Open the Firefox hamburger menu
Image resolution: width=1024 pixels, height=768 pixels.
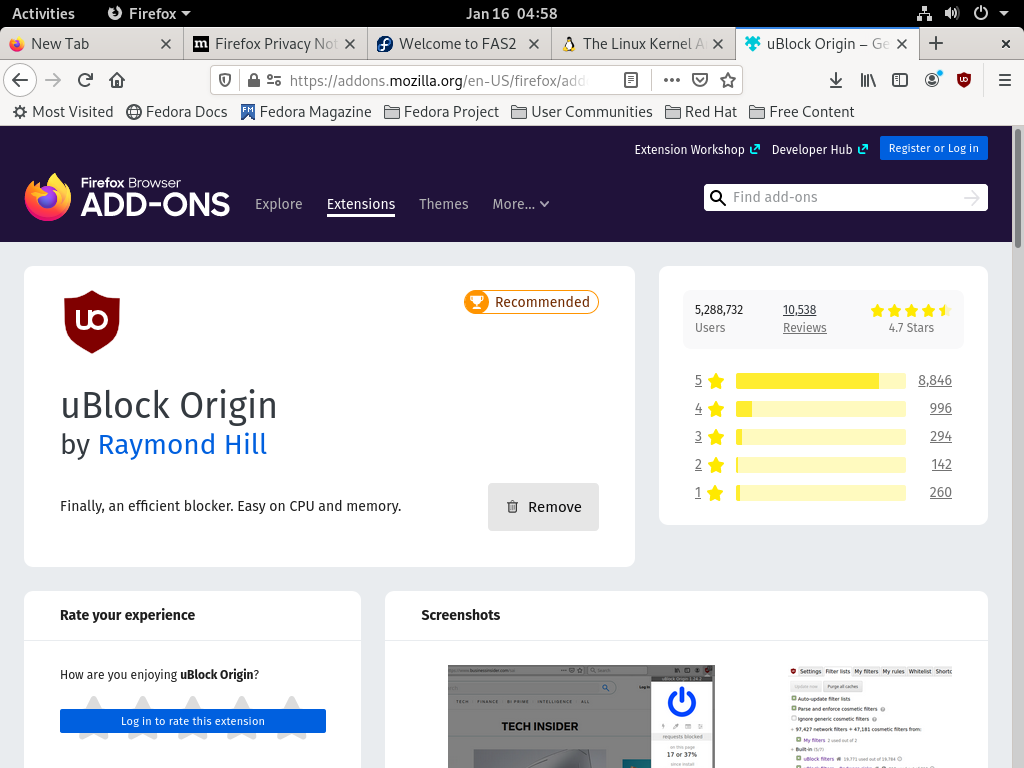pyautogui.click(x=1005, y=80)
